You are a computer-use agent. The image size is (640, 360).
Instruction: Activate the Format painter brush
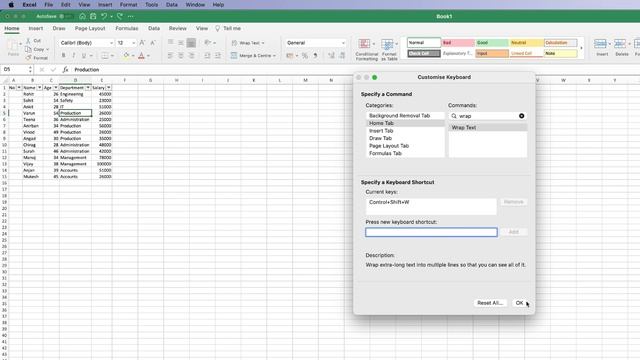pyautogui.click(x=28, y=58)
